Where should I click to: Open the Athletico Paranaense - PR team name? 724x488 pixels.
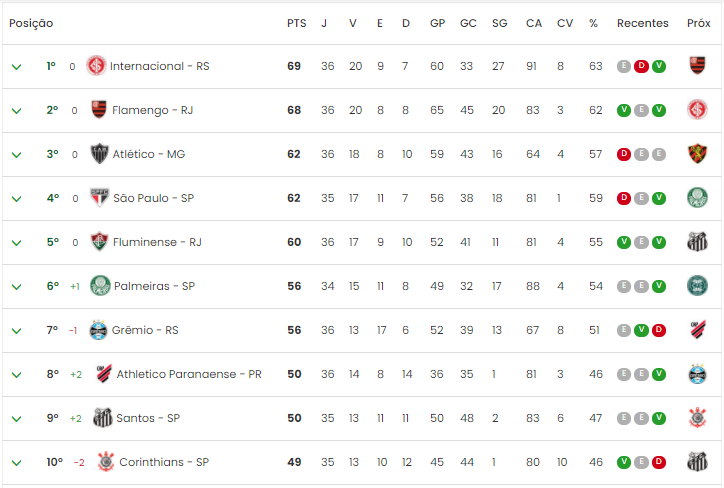coord(189,374)
